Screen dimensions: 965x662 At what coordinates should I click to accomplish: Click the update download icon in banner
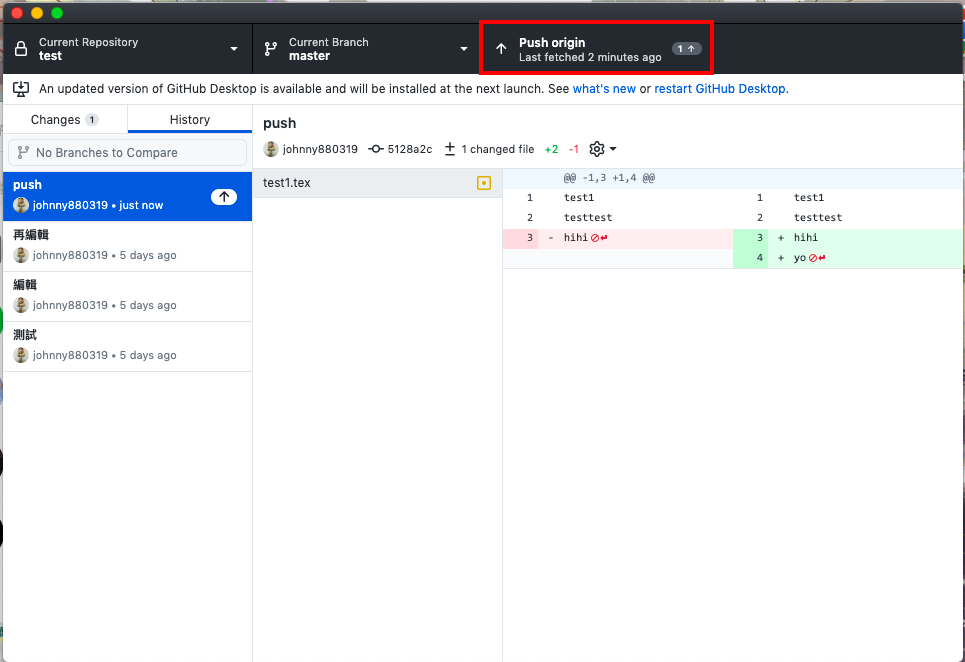[21, 89]
